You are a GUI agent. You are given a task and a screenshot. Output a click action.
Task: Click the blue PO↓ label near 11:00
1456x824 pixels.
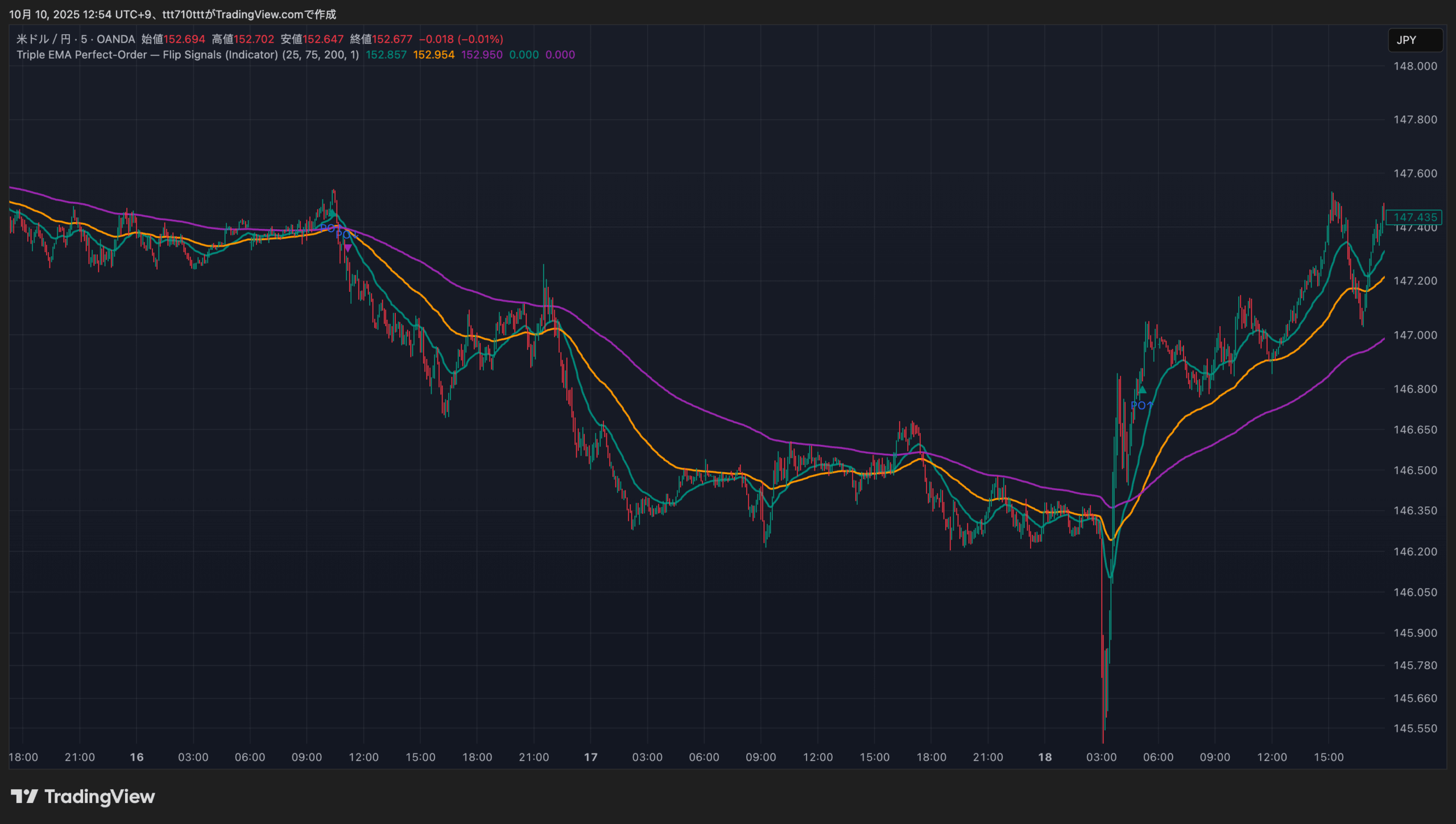pos(346,234)
